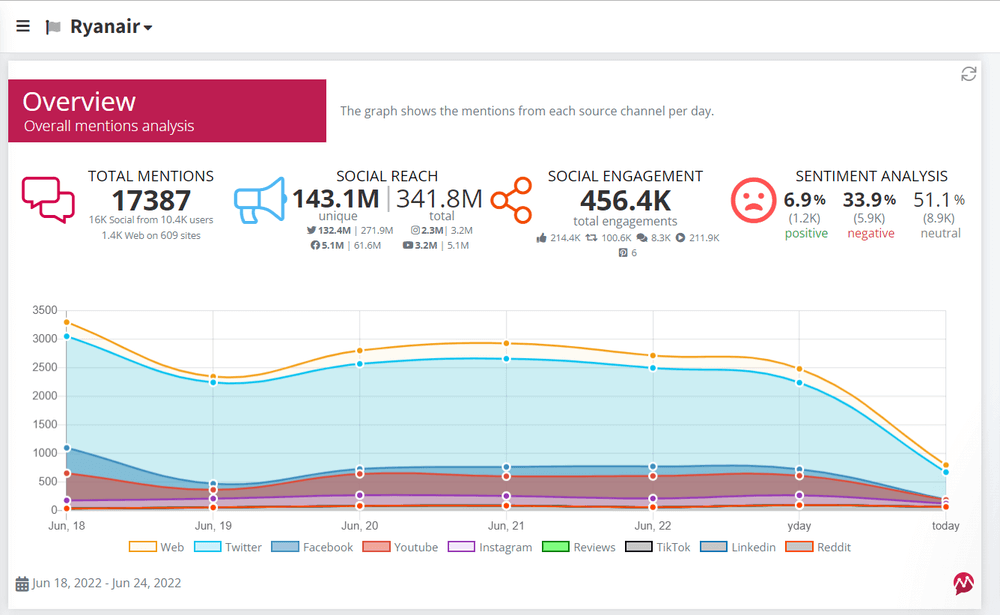
Task: Click the 17387 total mentions number
Action: (150, 201)
